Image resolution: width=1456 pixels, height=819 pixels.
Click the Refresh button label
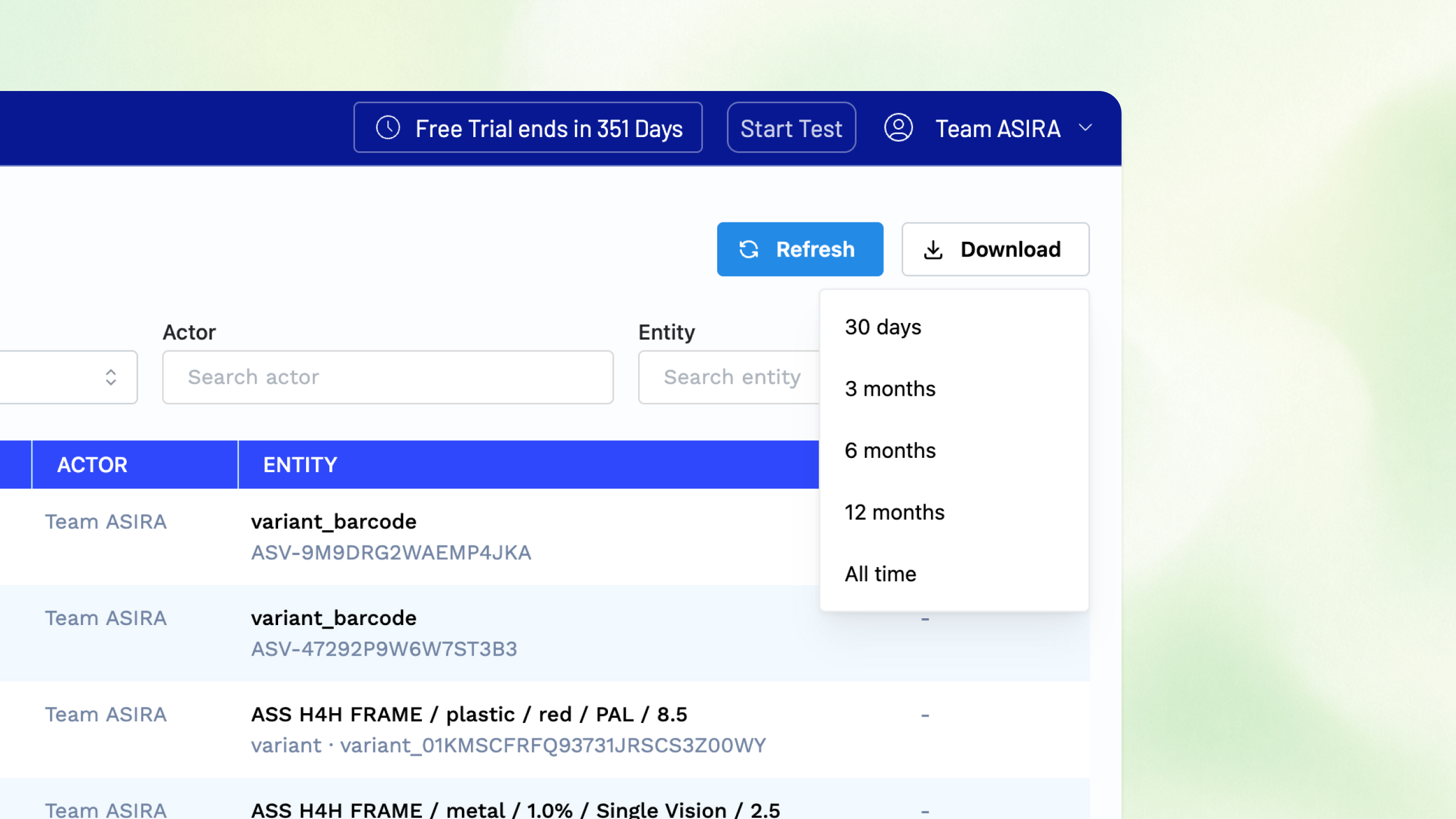(x=815, y=249)
